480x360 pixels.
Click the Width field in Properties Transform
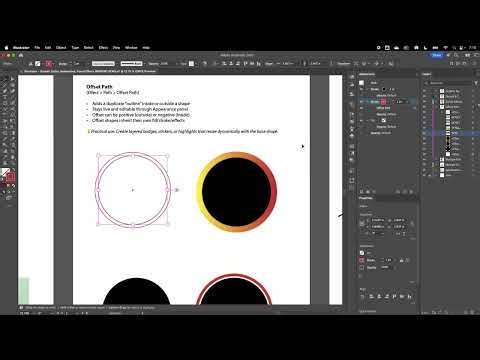399,220
